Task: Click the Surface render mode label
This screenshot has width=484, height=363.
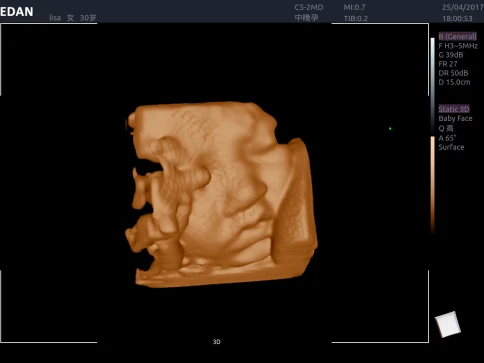Action: 451,147
